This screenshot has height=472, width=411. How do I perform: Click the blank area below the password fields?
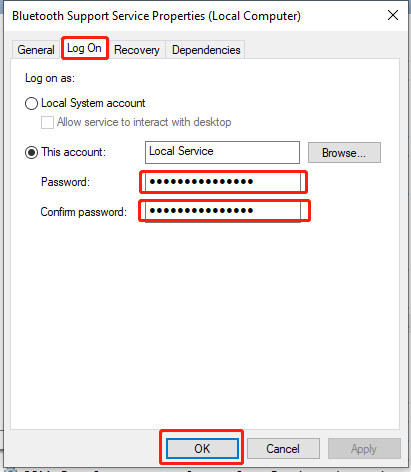pyautogui.click(x=205, y=323)
